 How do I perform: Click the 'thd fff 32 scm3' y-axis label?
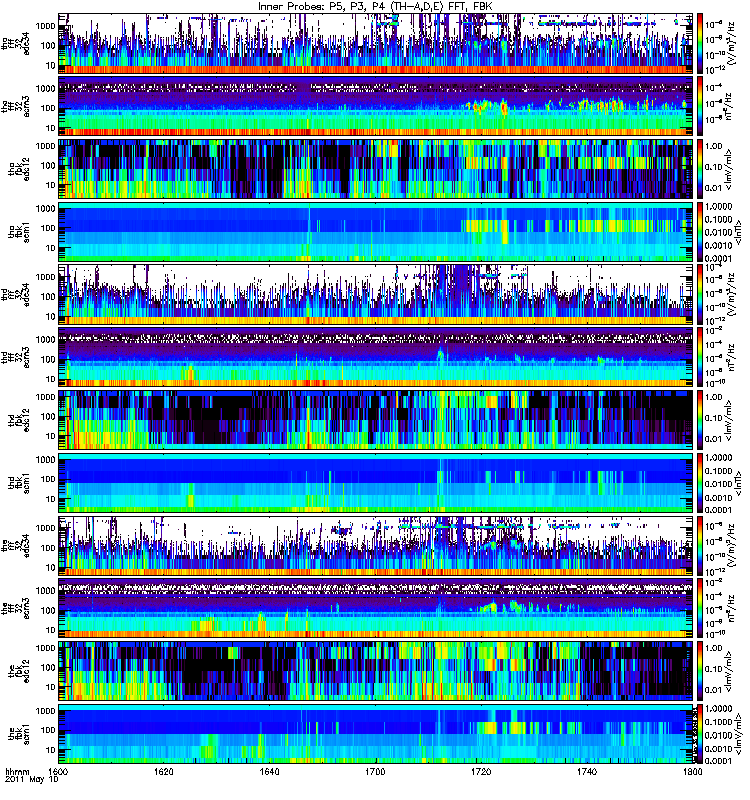tap(15, 358)
